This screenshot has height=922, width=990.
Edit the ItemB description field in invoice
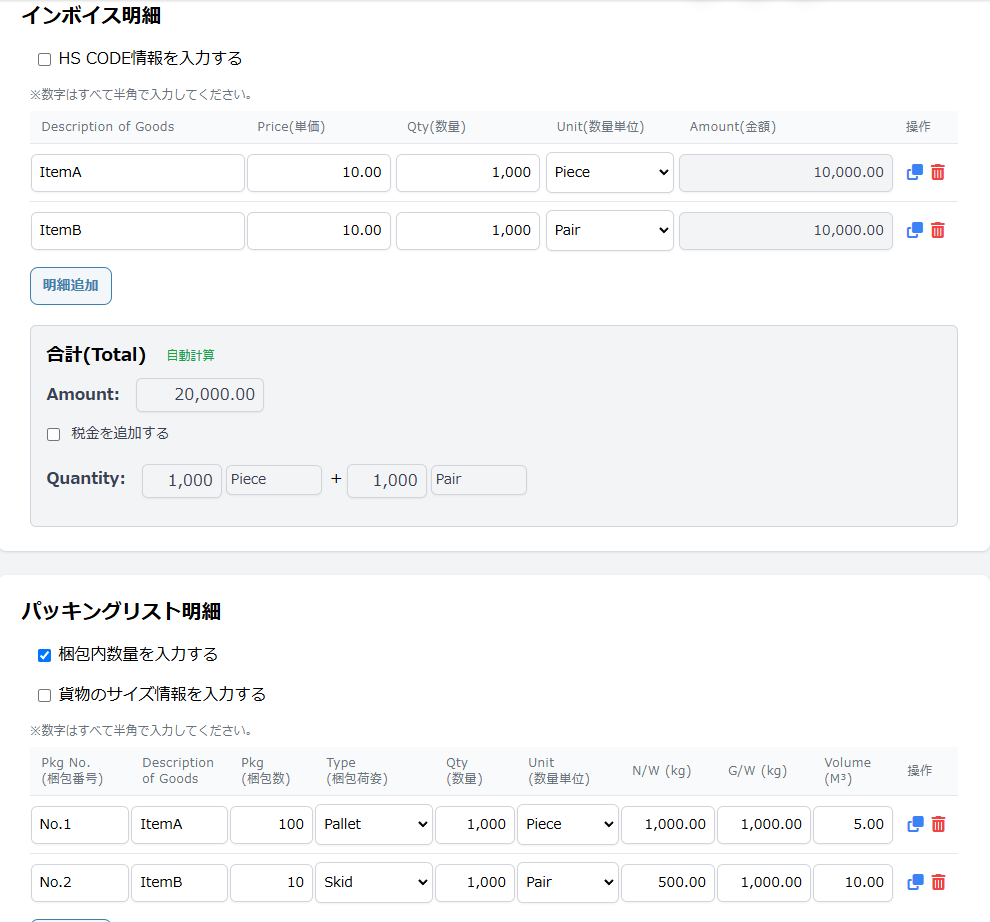[x=138, y=230]
